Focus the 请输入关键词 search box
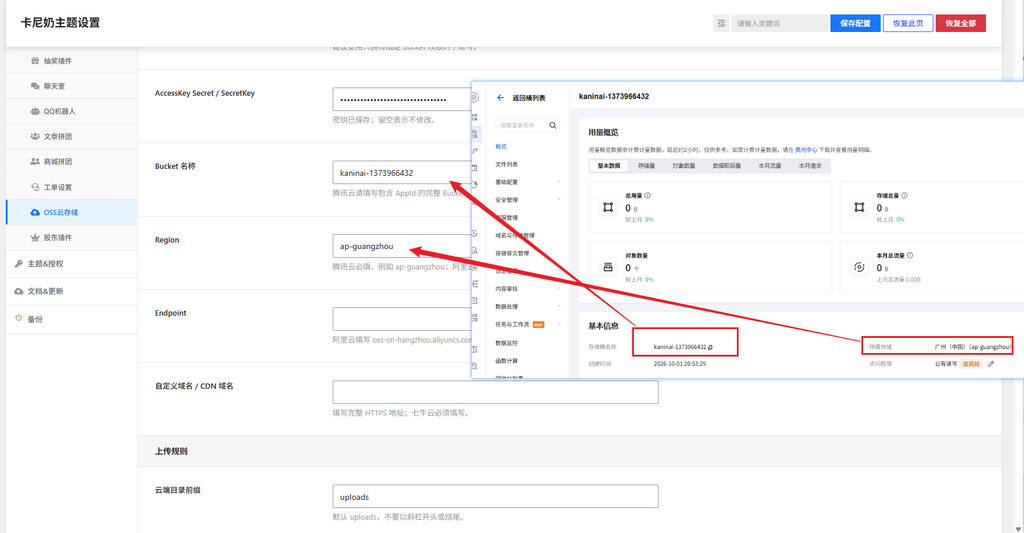1024x533 pixels. point(779,24)
